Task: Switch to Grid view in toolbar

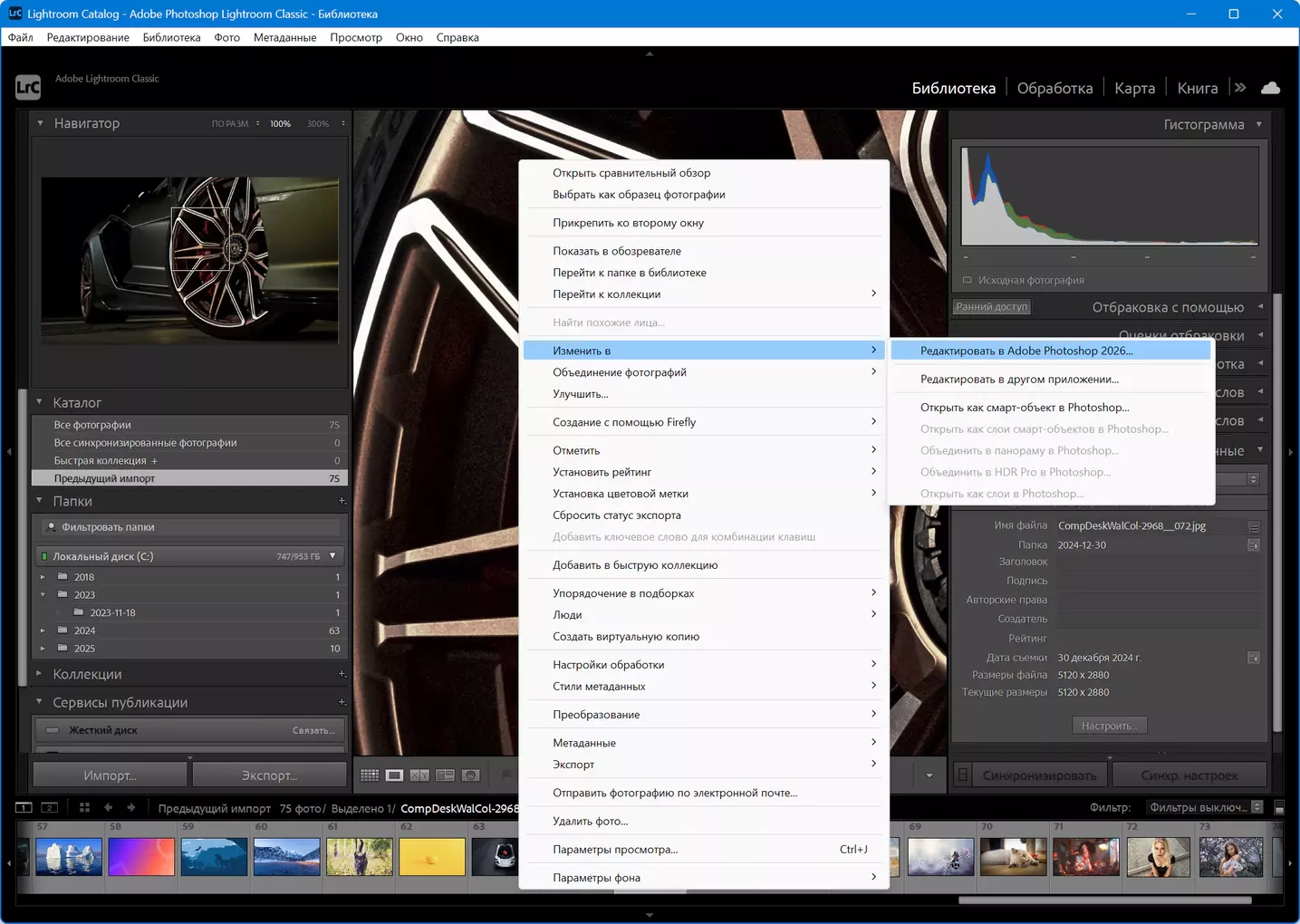Action: (370, 775)
